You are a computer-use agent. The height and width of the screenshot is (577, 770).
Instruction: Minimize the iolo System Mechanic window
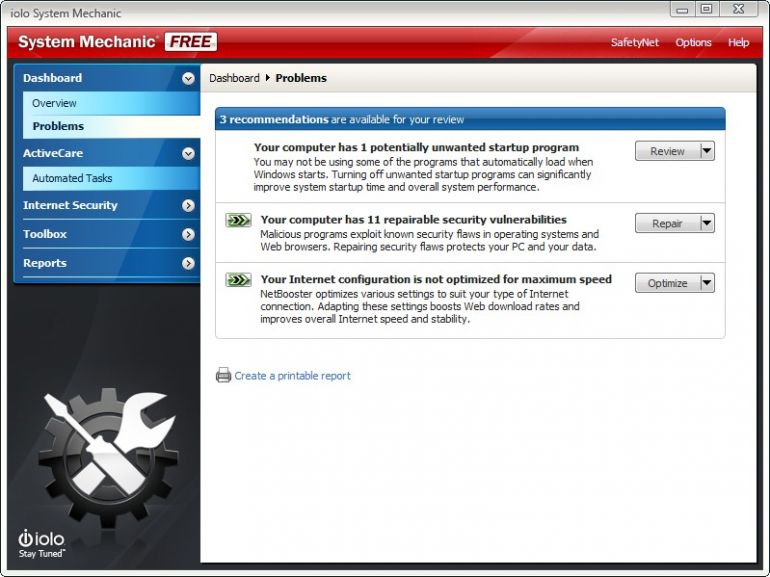(x=682, y=9)
